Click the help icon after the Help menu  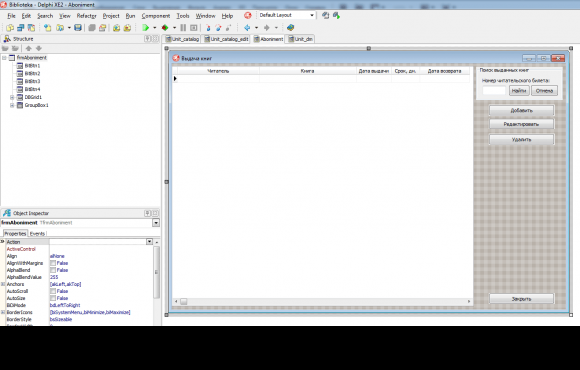247,16
